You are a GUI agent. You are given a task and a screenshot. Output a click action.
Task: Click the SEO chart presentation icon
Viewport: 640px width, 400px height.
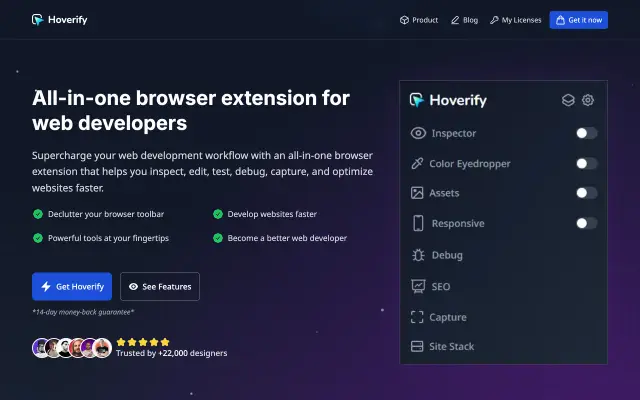click(418, 287)
